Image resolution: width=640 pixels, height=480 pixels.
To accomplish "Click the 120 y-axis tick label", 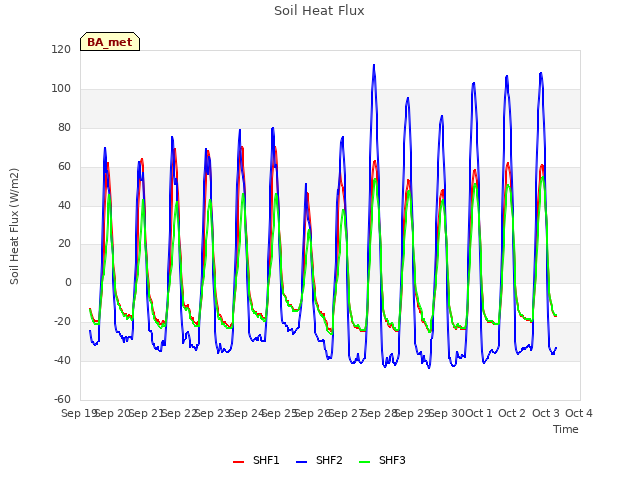I will click(x=61, y=49).
